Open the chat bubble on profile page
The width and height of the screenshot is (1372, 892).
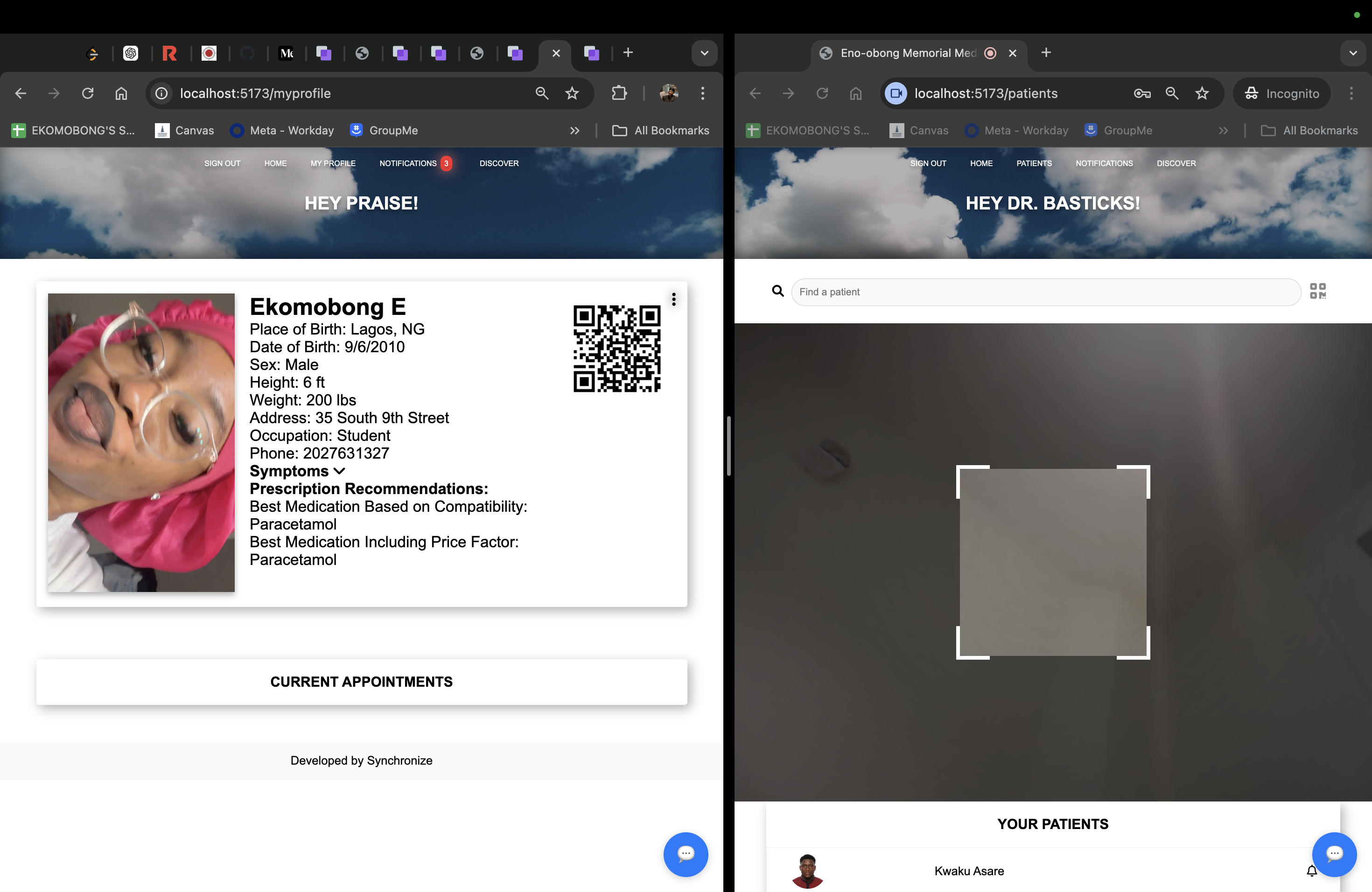click(x=686, y=854)
